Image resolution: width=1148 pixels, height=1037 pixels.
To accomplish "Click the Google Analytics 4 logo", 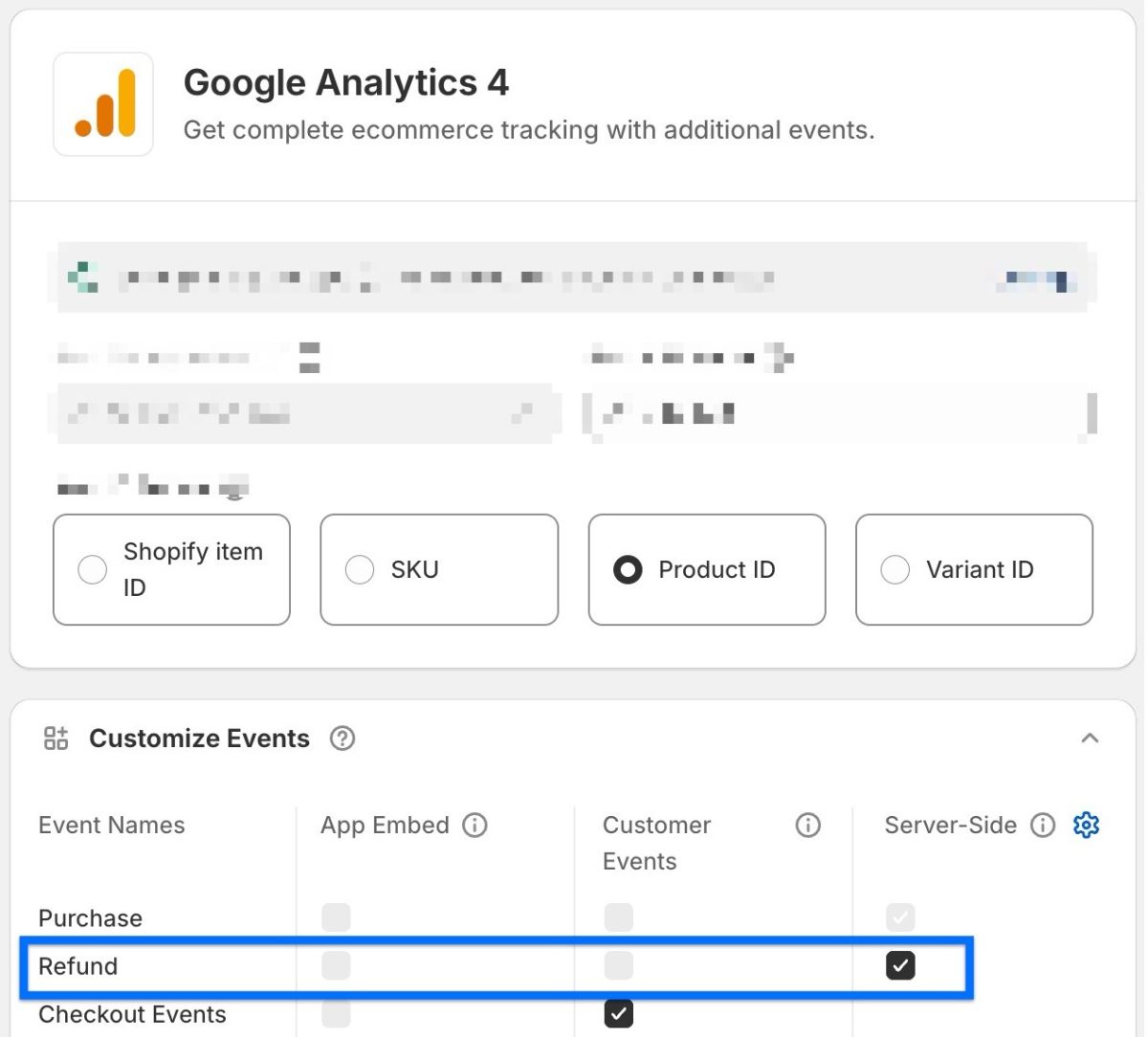I will (103, 104).
